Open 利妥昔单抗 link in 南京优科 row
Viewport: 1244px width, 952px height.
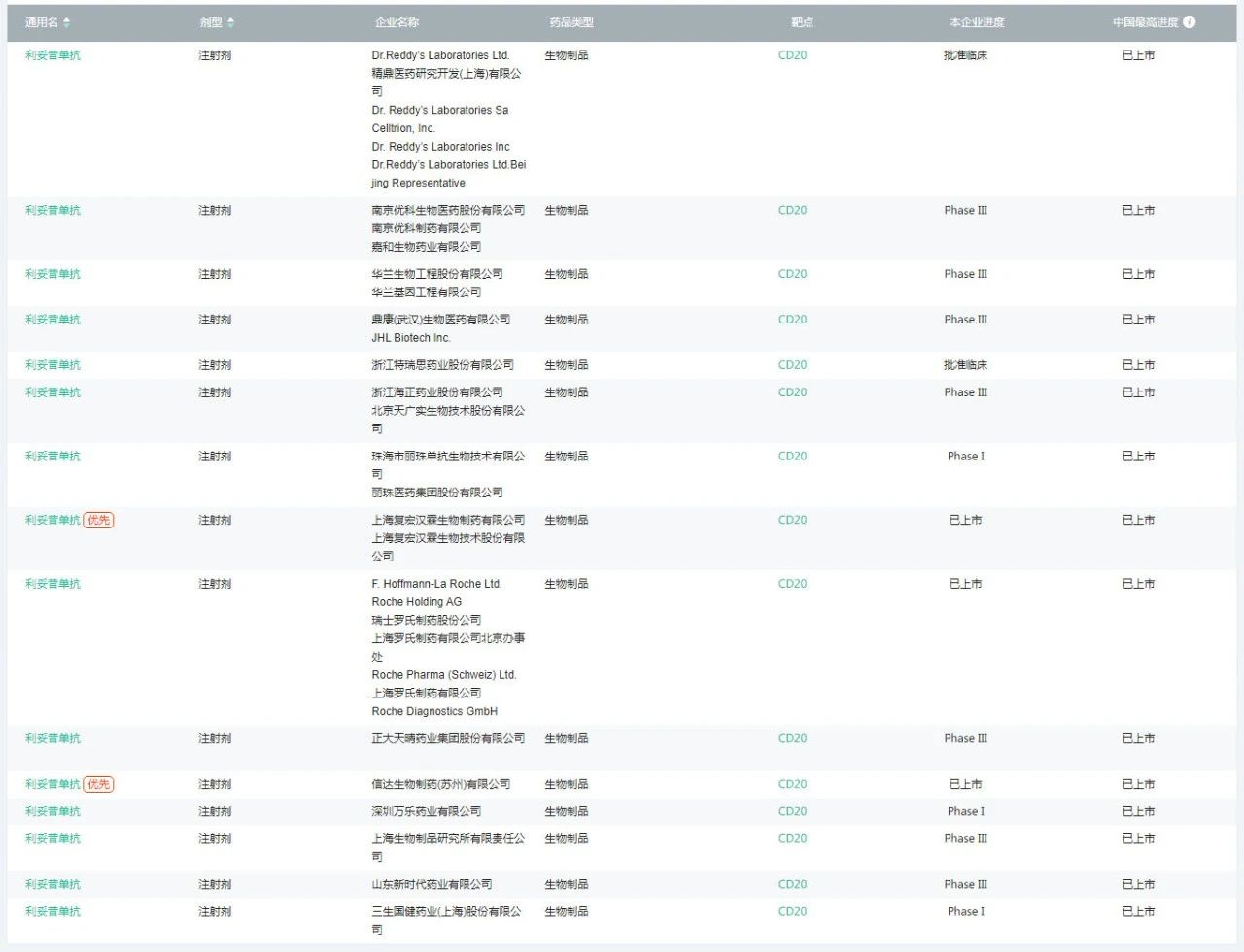pos(52,210)
